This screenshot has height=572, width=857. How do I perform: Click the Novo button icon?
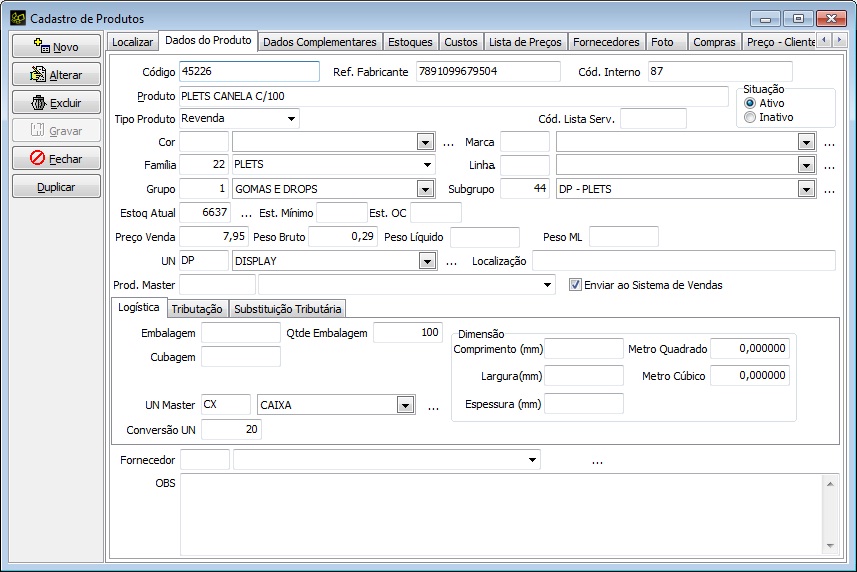(41, 46)
